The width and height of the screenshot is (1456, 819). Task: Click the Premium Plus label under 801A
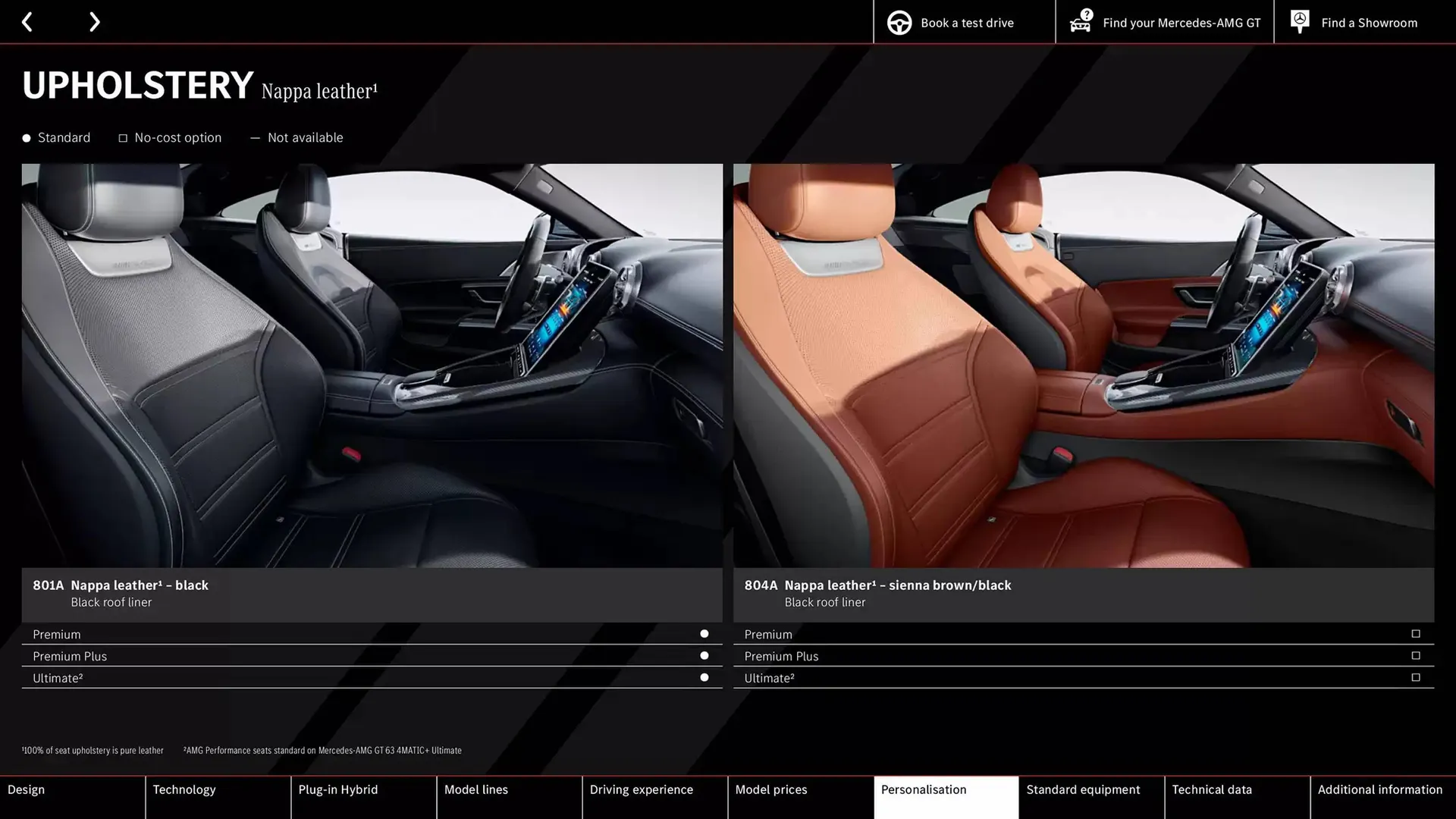click(70, 657)
